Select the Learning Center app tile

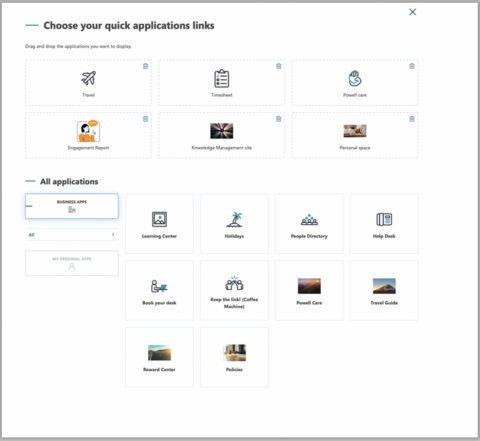point(159,224)
